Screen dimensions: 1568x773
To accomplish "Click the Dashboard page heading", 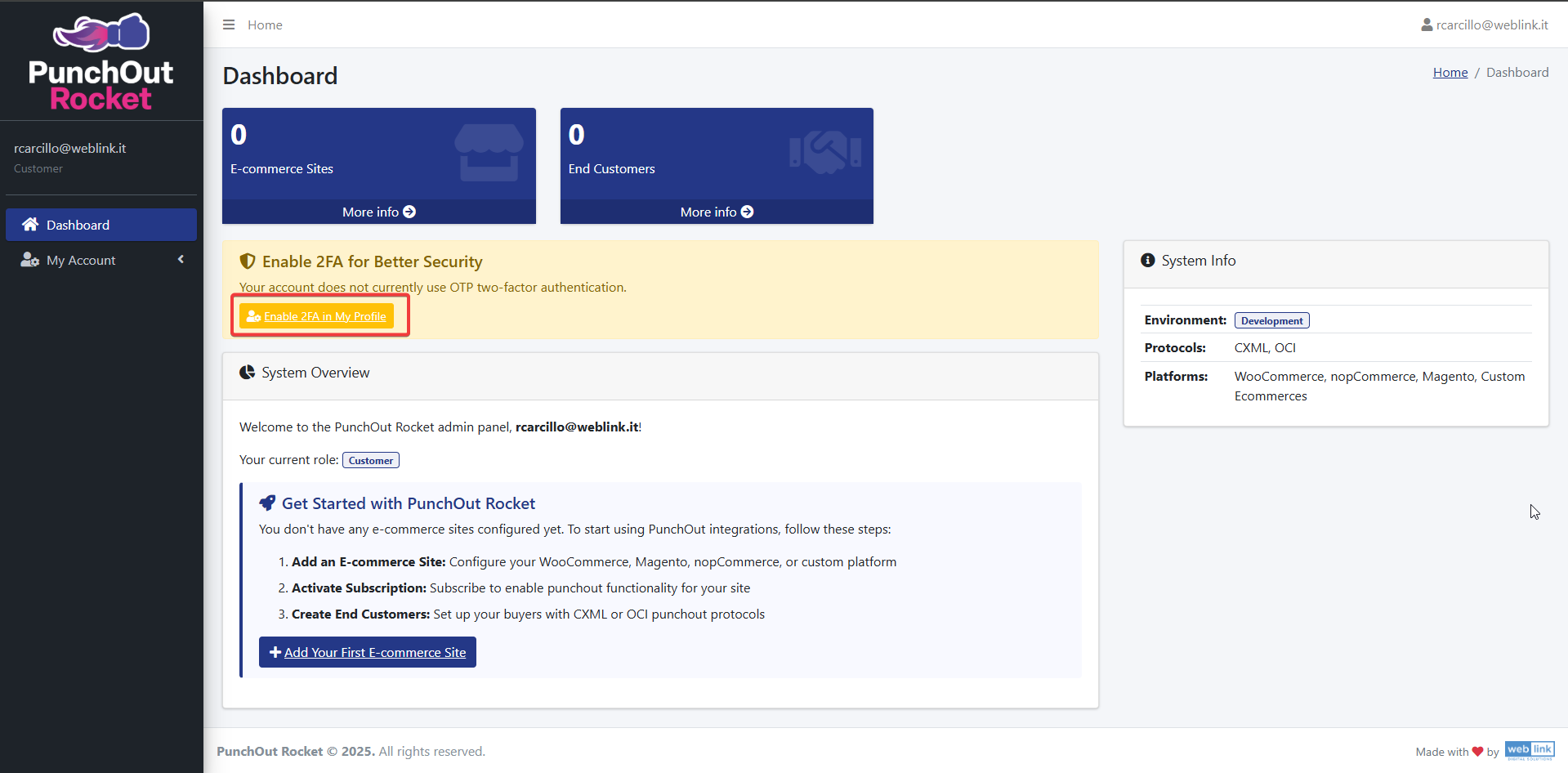I will (280, 76).
